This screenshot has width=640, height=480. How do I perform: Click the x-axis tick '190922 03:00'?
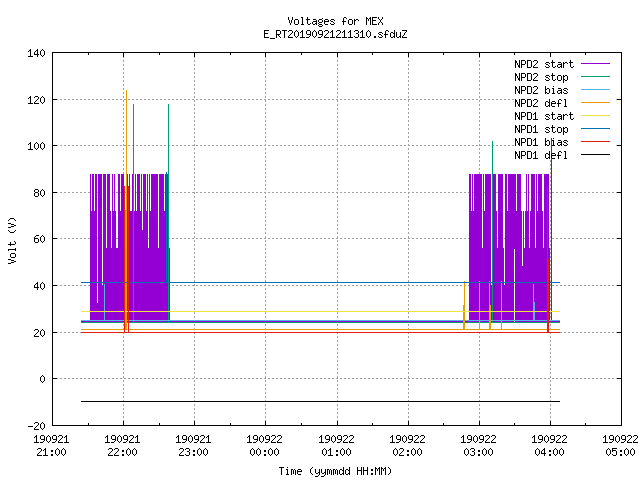pos(478,446)
